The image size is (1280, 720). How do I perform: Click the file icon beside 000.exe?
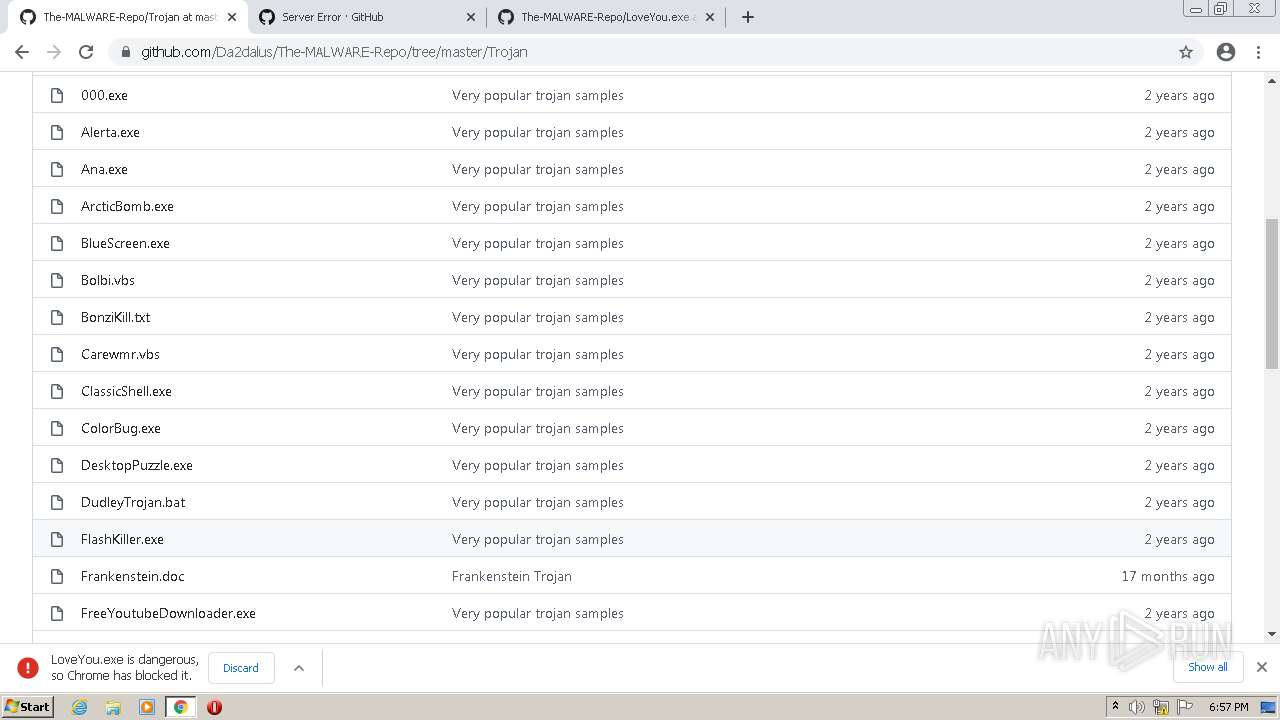tap(57, 95)
